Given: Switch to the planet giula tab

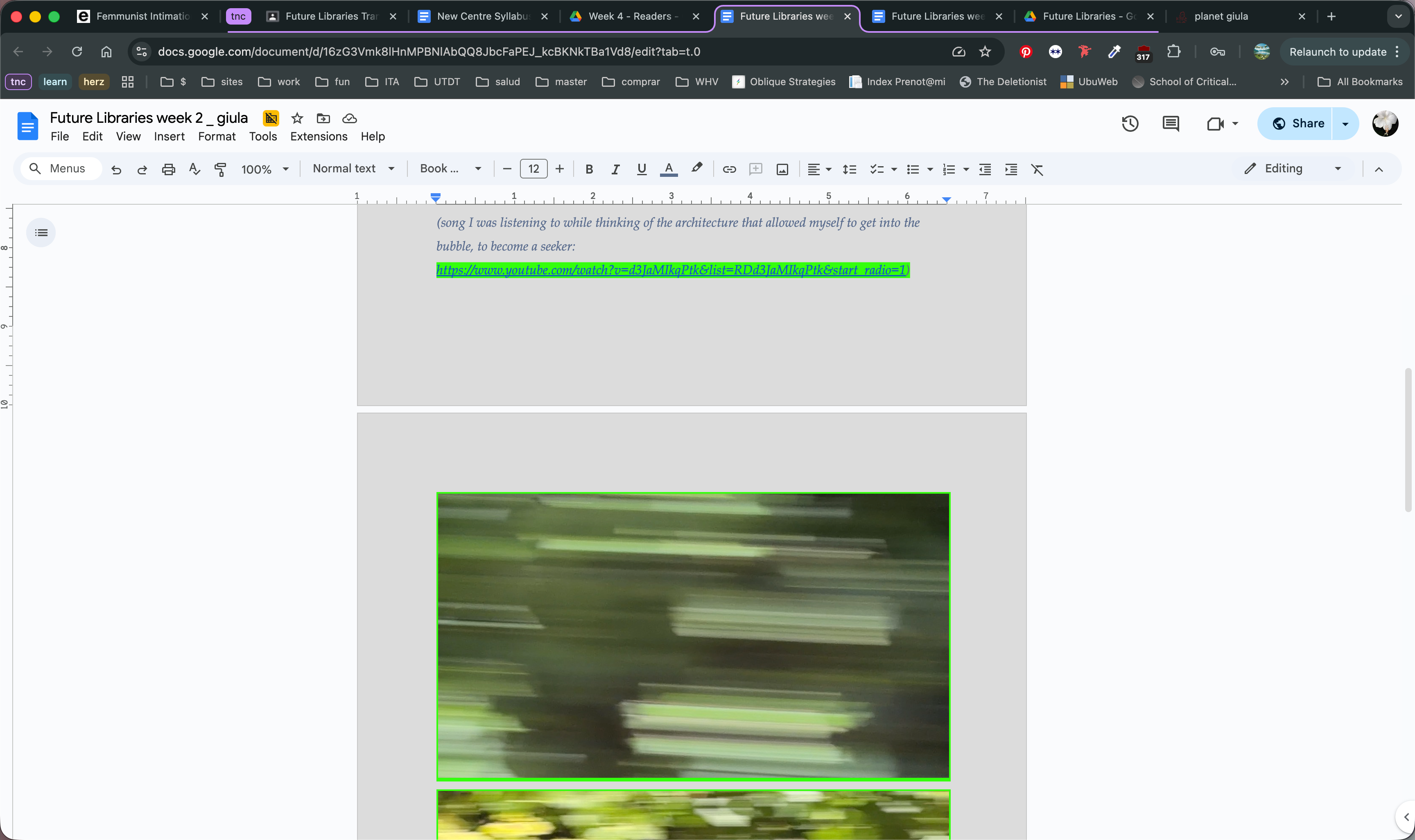Looking at the screenshot, I should click(1221, 16).
